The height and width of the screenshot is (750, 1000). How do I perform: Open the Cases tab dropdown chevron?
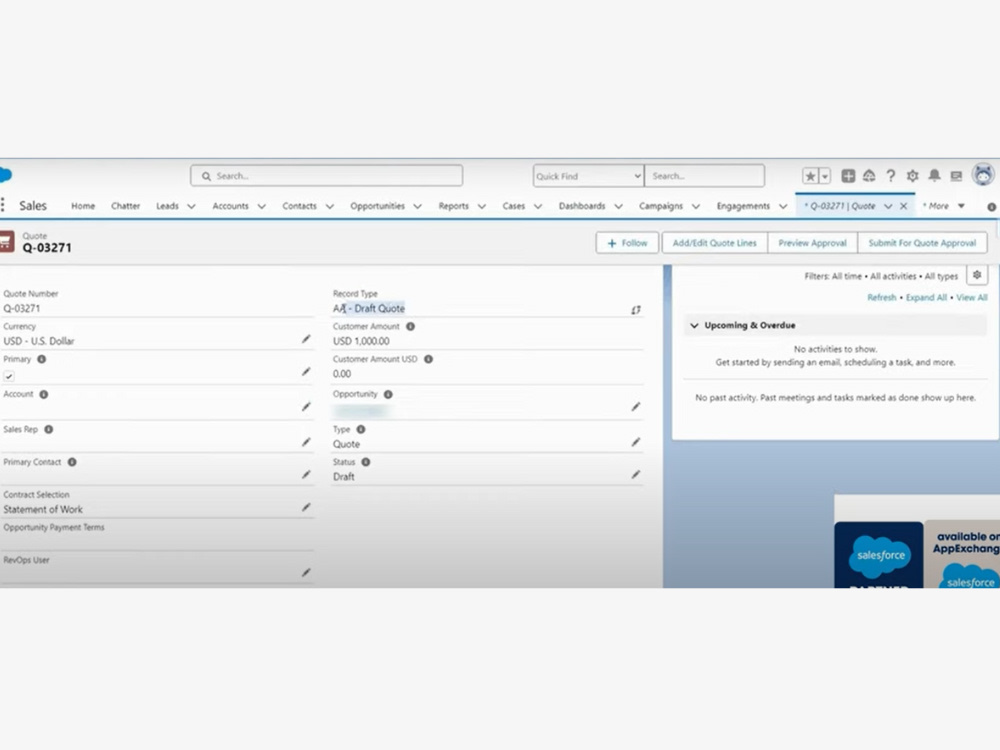538,206
